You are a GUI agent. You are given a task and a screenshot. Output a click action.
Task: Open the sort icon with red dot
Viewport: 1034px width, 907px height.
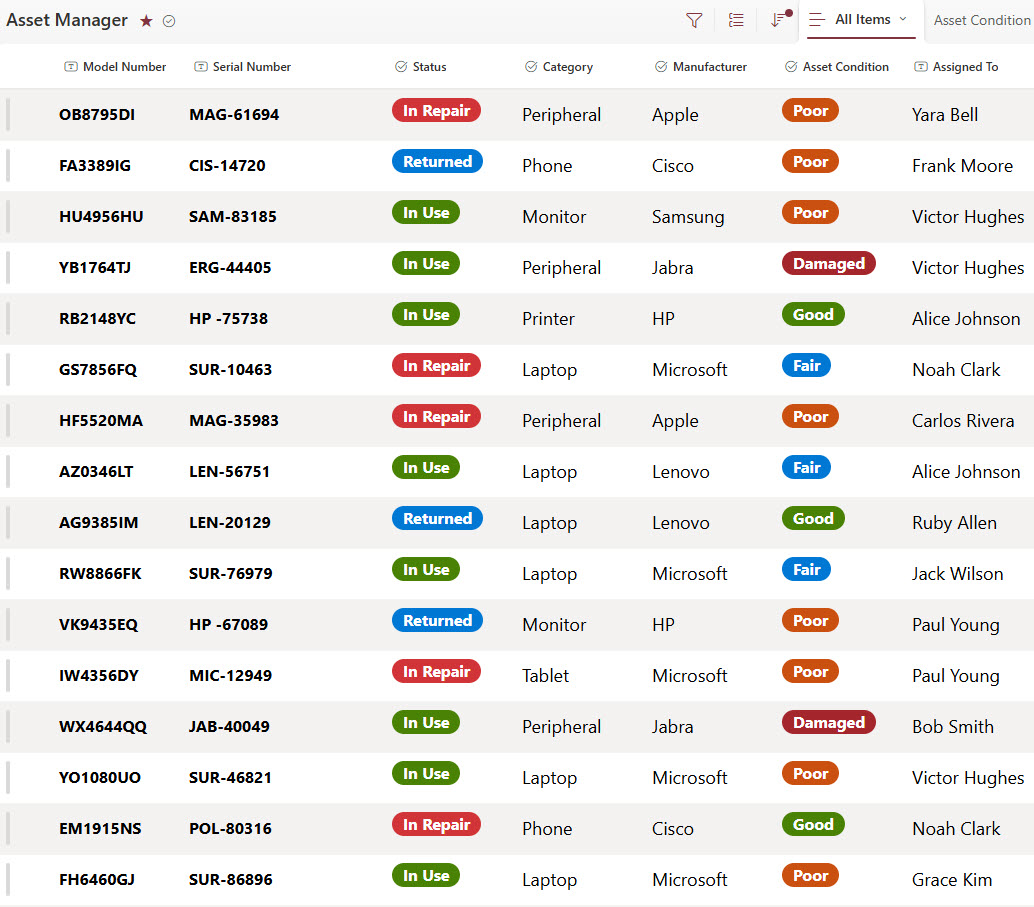pyautogui.click(x=780, y=19)
